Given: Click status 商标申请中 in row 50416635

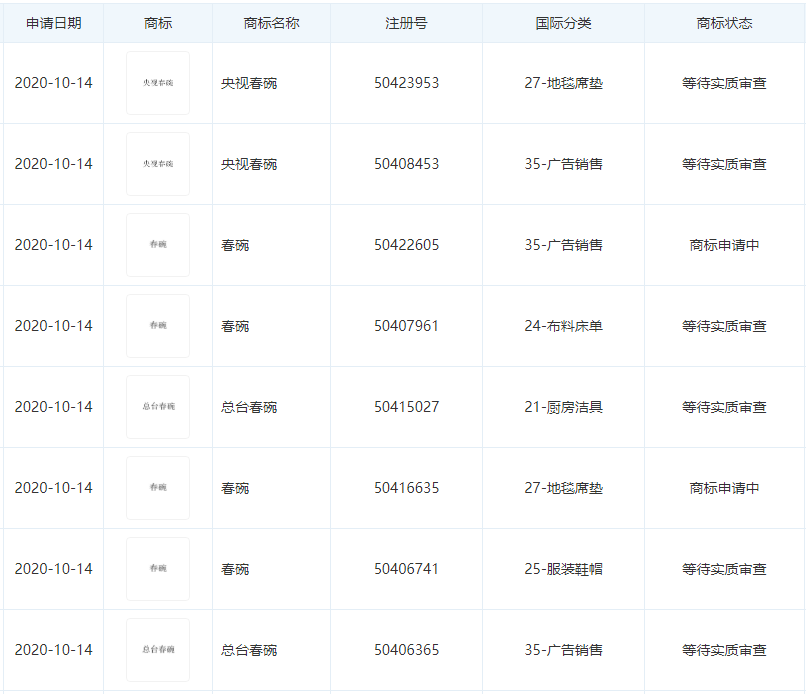Looking at the screenshot, I should (724, 488).
